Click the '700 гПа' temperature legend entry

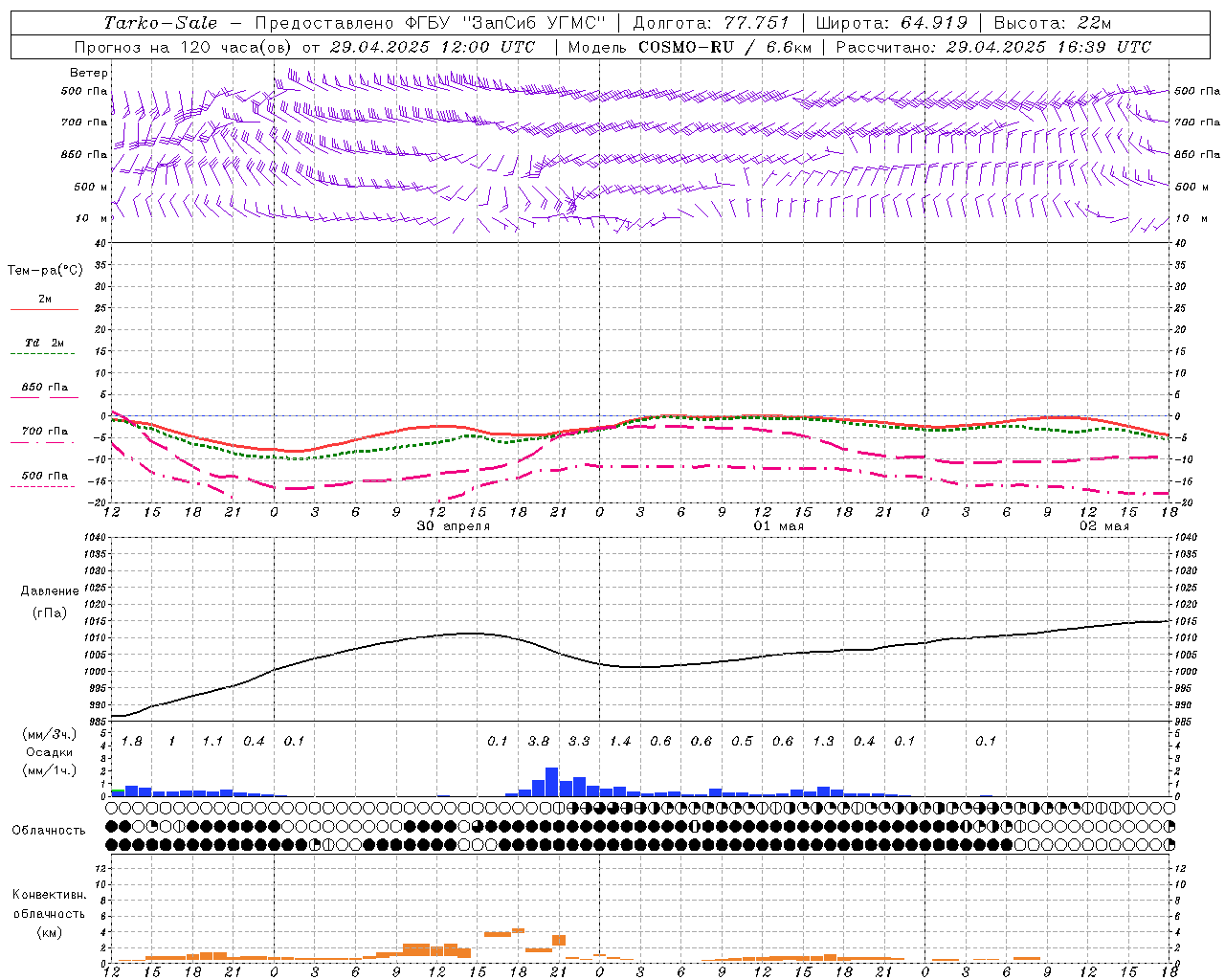point(44,432)
